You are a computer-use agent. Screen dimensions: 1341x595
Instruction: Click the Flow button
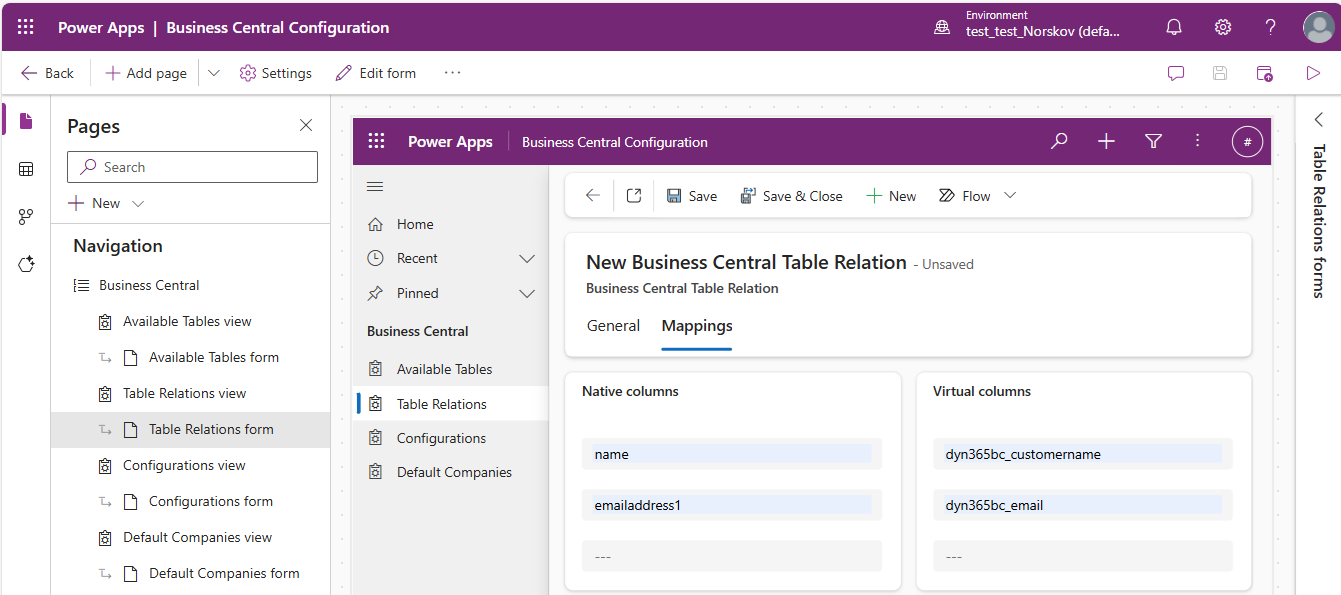click(965, 196)
